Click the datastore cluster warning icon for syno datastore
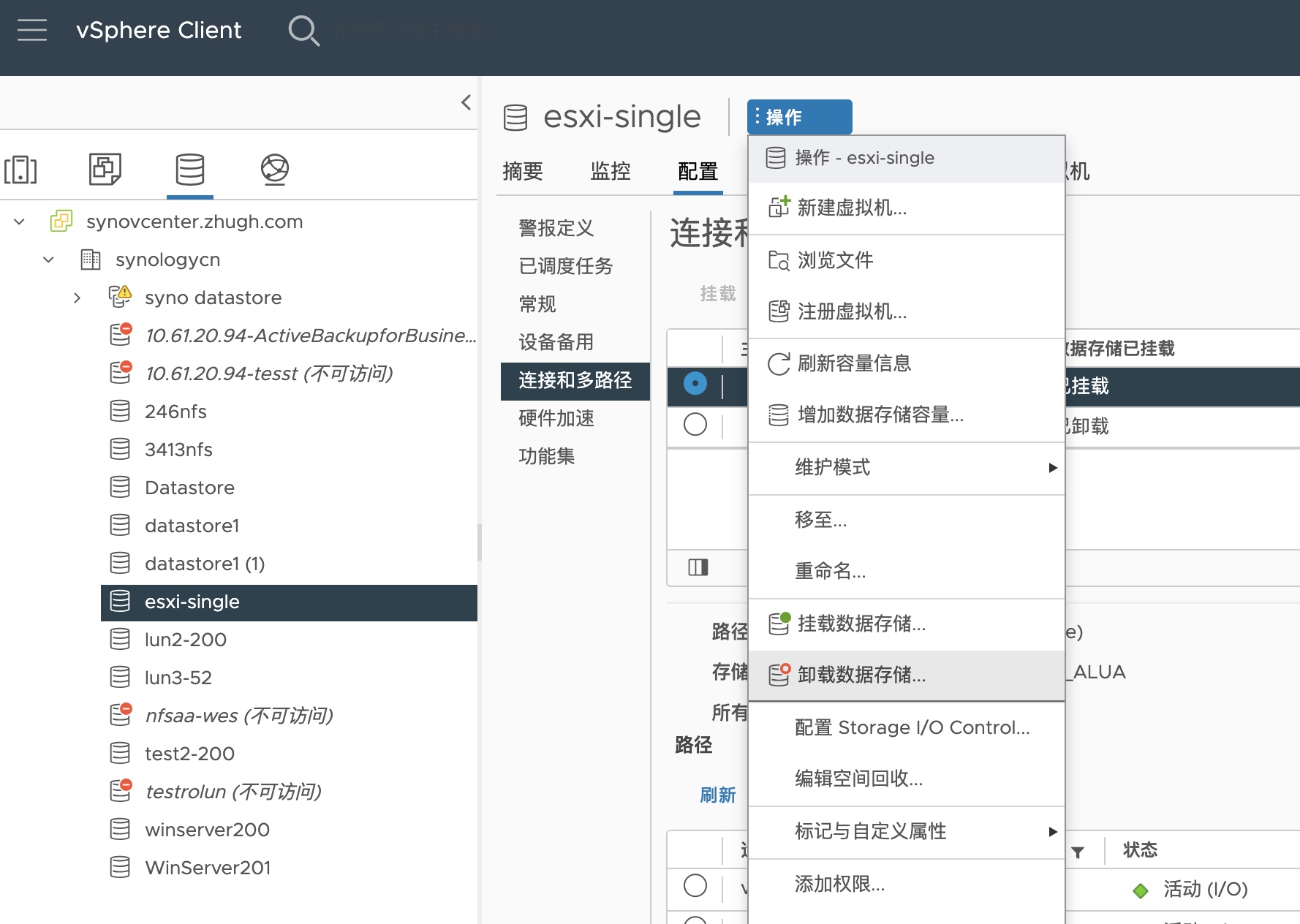Screen dimensions: 1300x924 click(x=120, y=296)
